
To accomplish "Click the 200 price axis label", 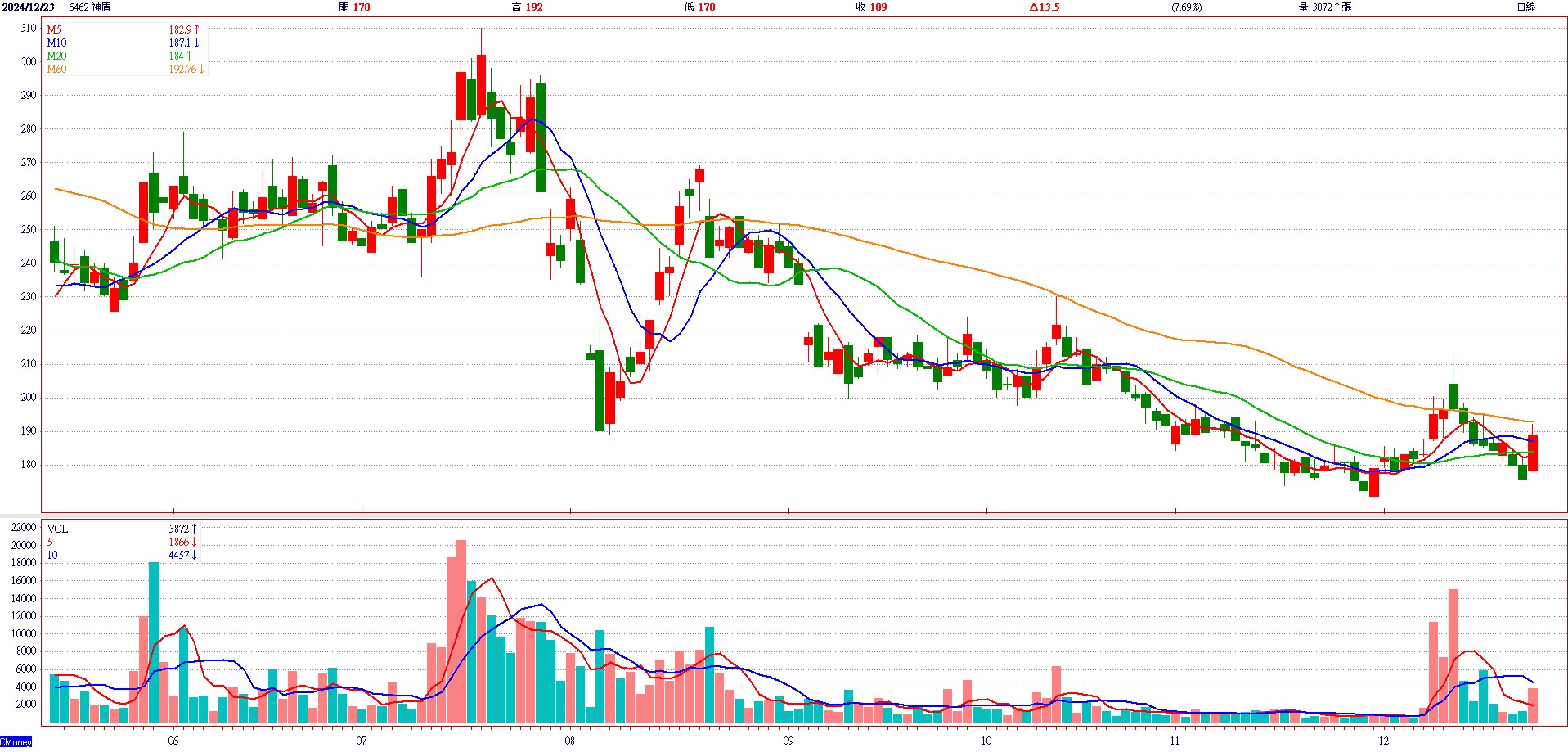I will coord(29,397).
